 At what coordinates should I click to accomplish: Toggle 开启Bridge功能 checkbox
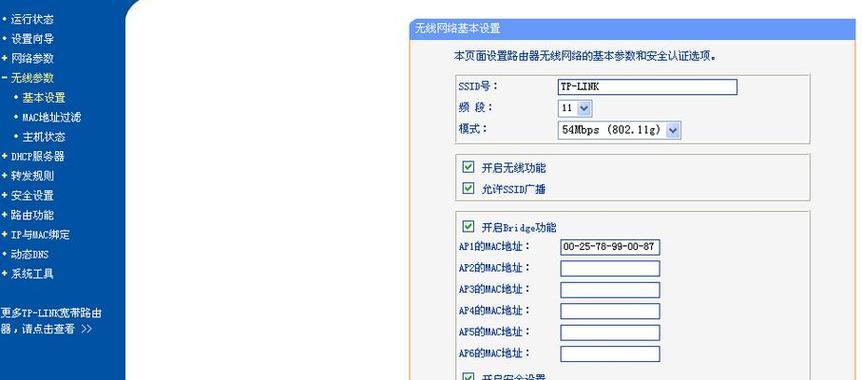coord(468,226)
